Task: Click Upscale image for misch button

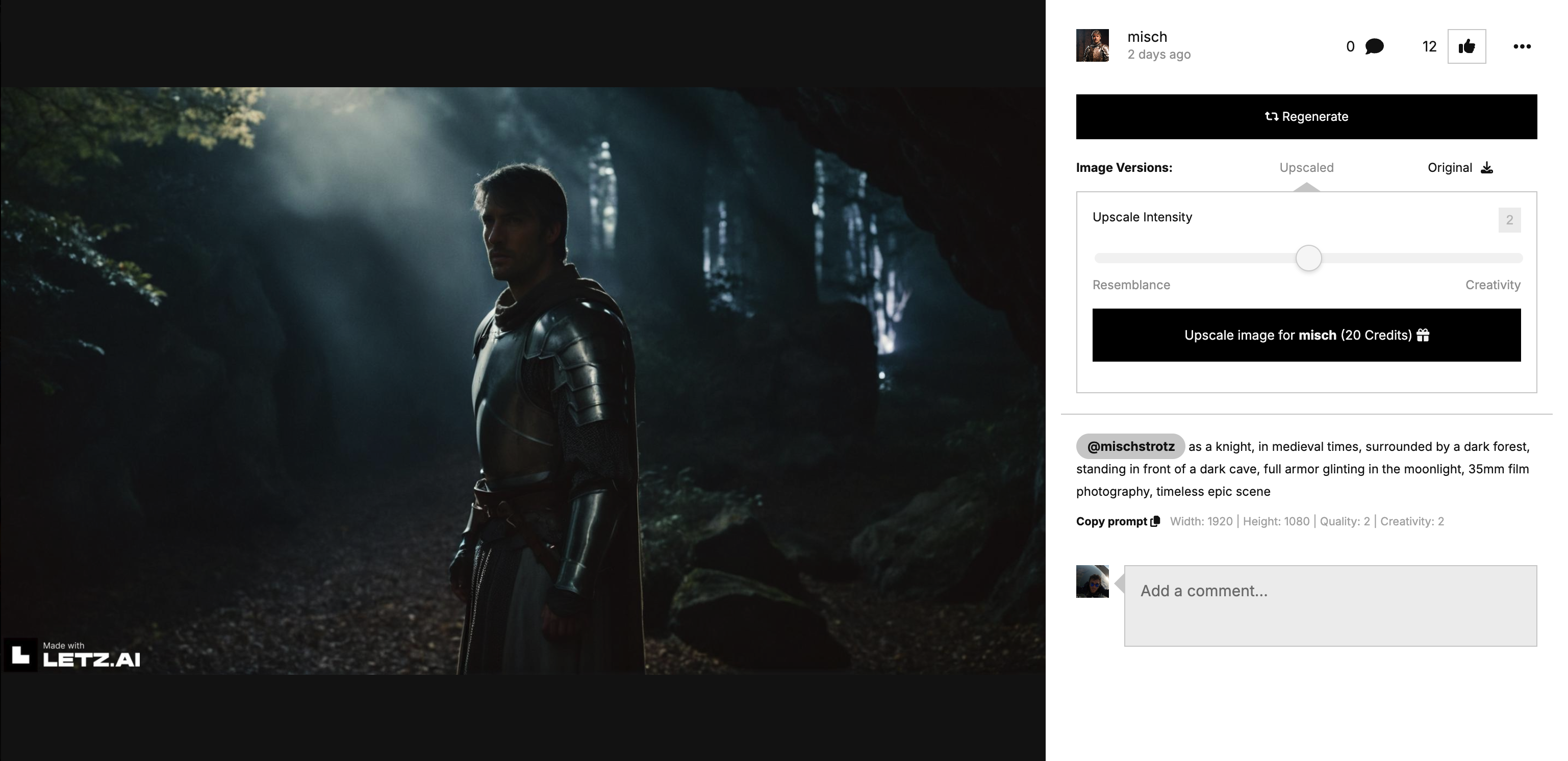Action: tap(1306, 335)
